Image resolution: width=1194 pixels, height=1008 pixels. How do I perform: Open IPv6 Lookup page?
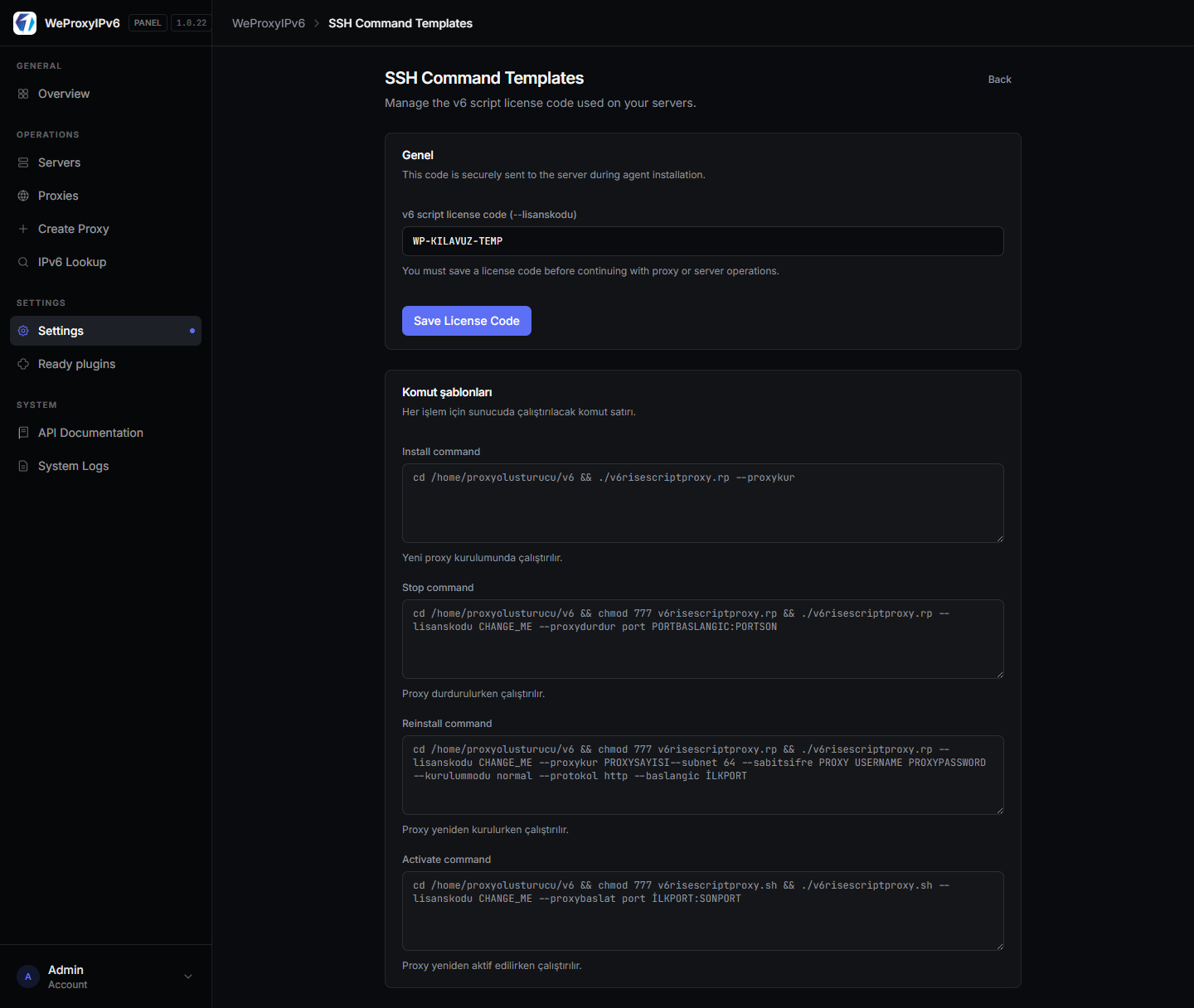tap(105, 262)
